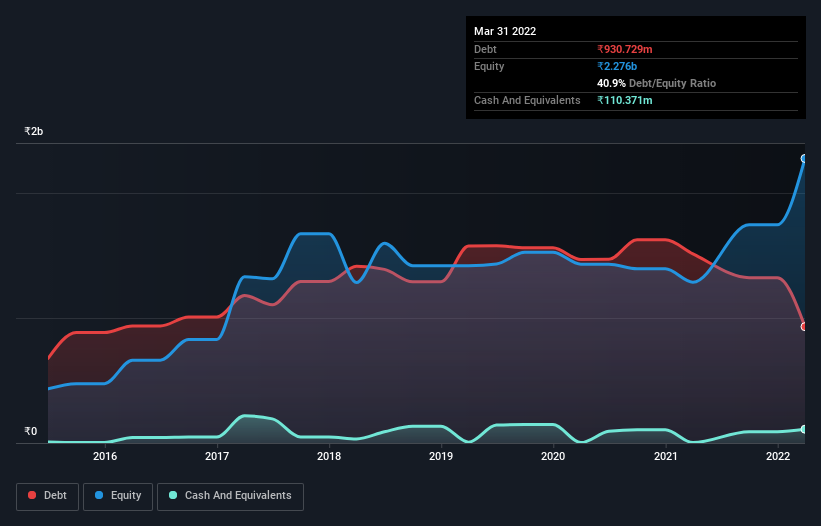
Task: Click the 40.9% Debt/Equity Ratio text
Action: [656, 83]
